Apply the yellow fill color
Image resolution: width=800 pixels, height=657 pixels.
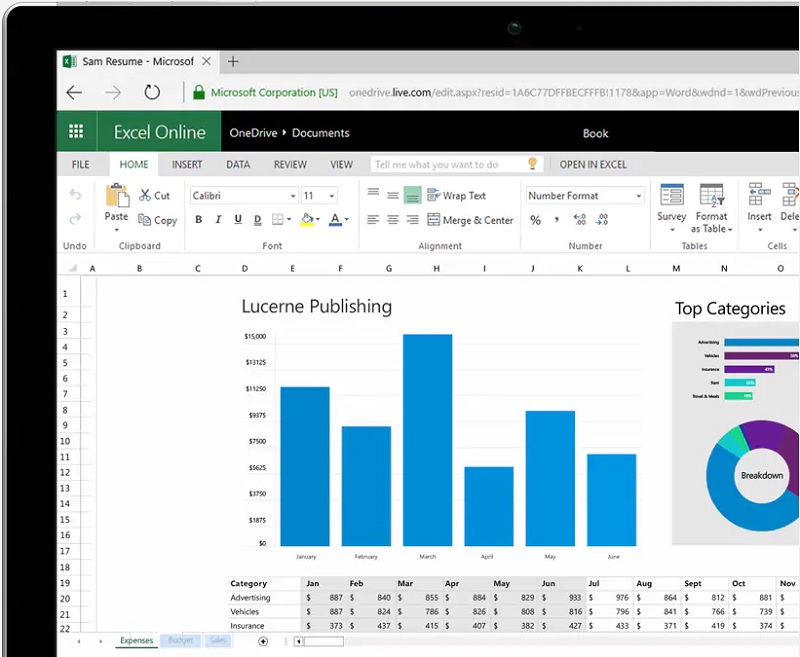coord(307,220)
